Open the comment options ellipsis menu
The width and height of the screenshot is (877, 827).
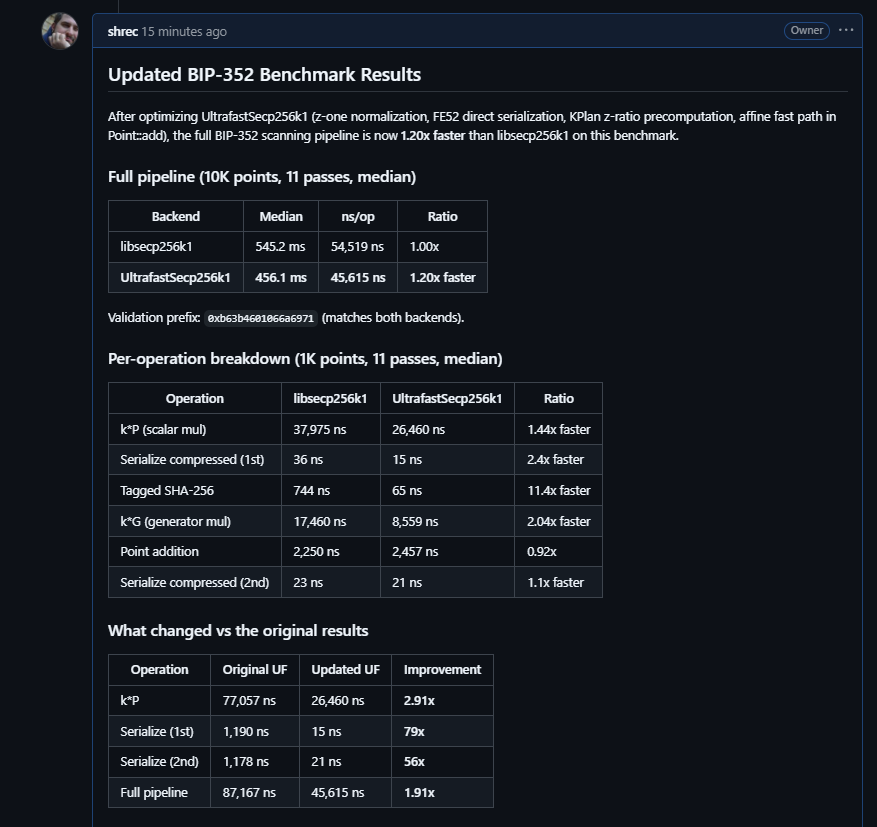[x=847, y=30]
